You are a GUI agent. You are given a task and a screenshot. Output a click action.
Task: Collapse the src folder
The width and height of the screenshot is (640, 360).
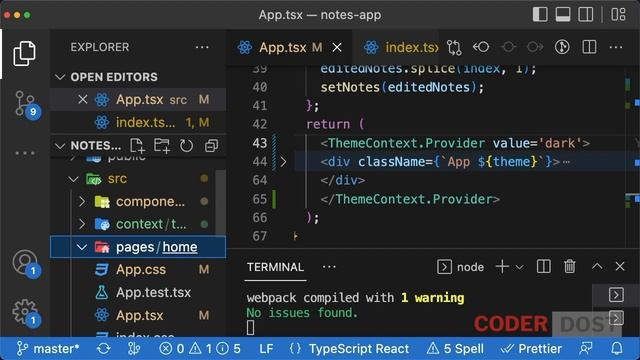(73, 179)
